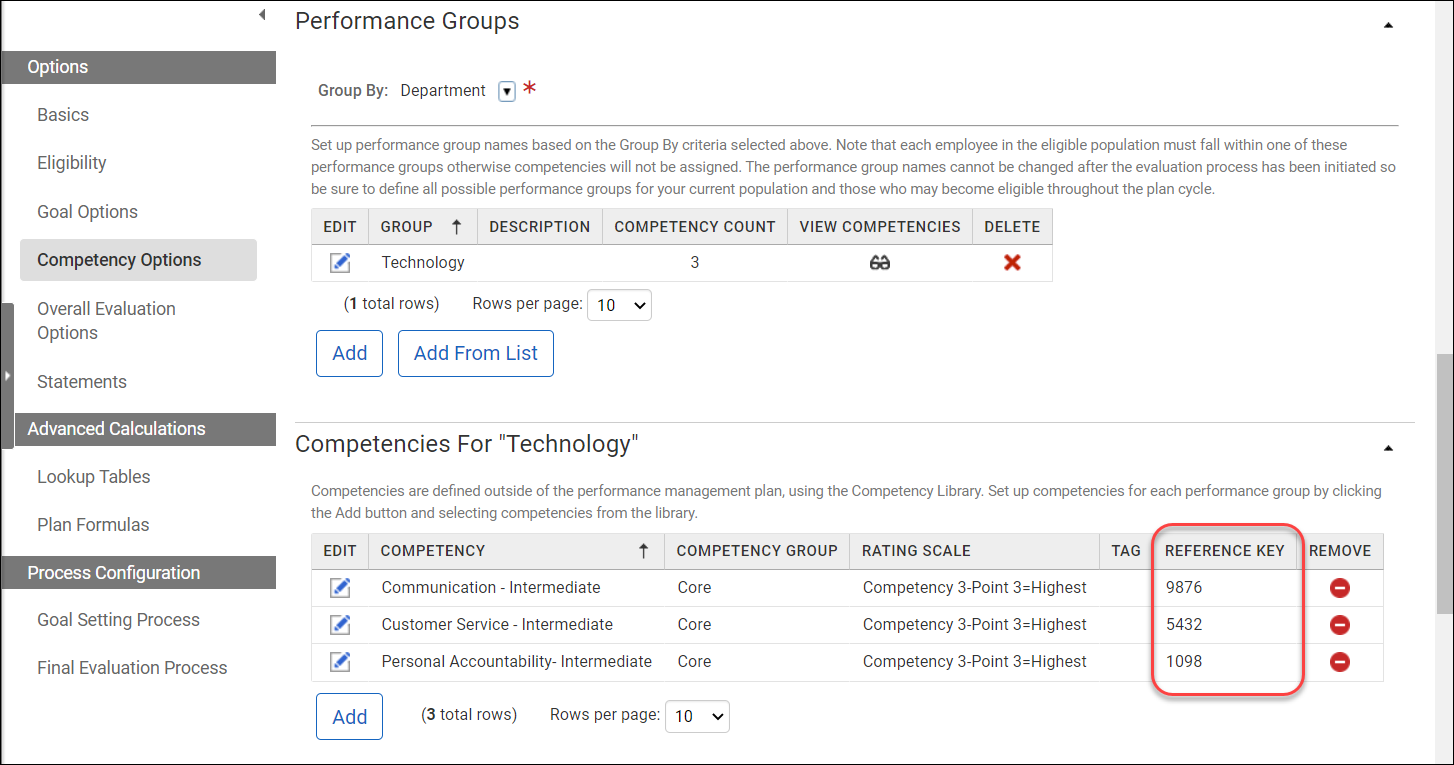Image resolution: width=1454 pixels, height=765 pixels.
Task: Click the REFERENCE KEY column header
Action: pyautogui.click(x=1225, y=551)
